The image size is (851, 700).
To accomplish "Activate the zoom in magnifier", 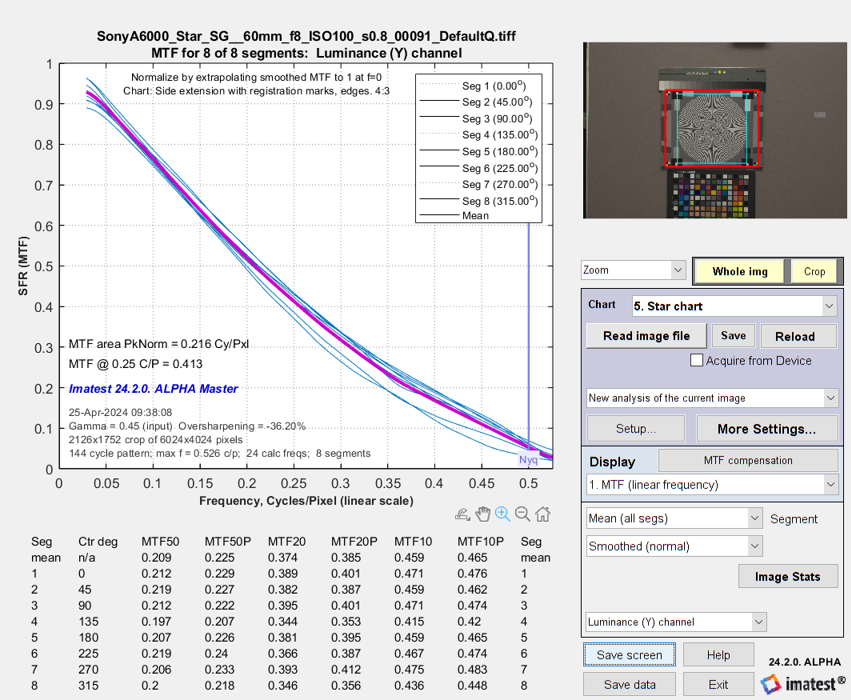I will coord(502,515).
